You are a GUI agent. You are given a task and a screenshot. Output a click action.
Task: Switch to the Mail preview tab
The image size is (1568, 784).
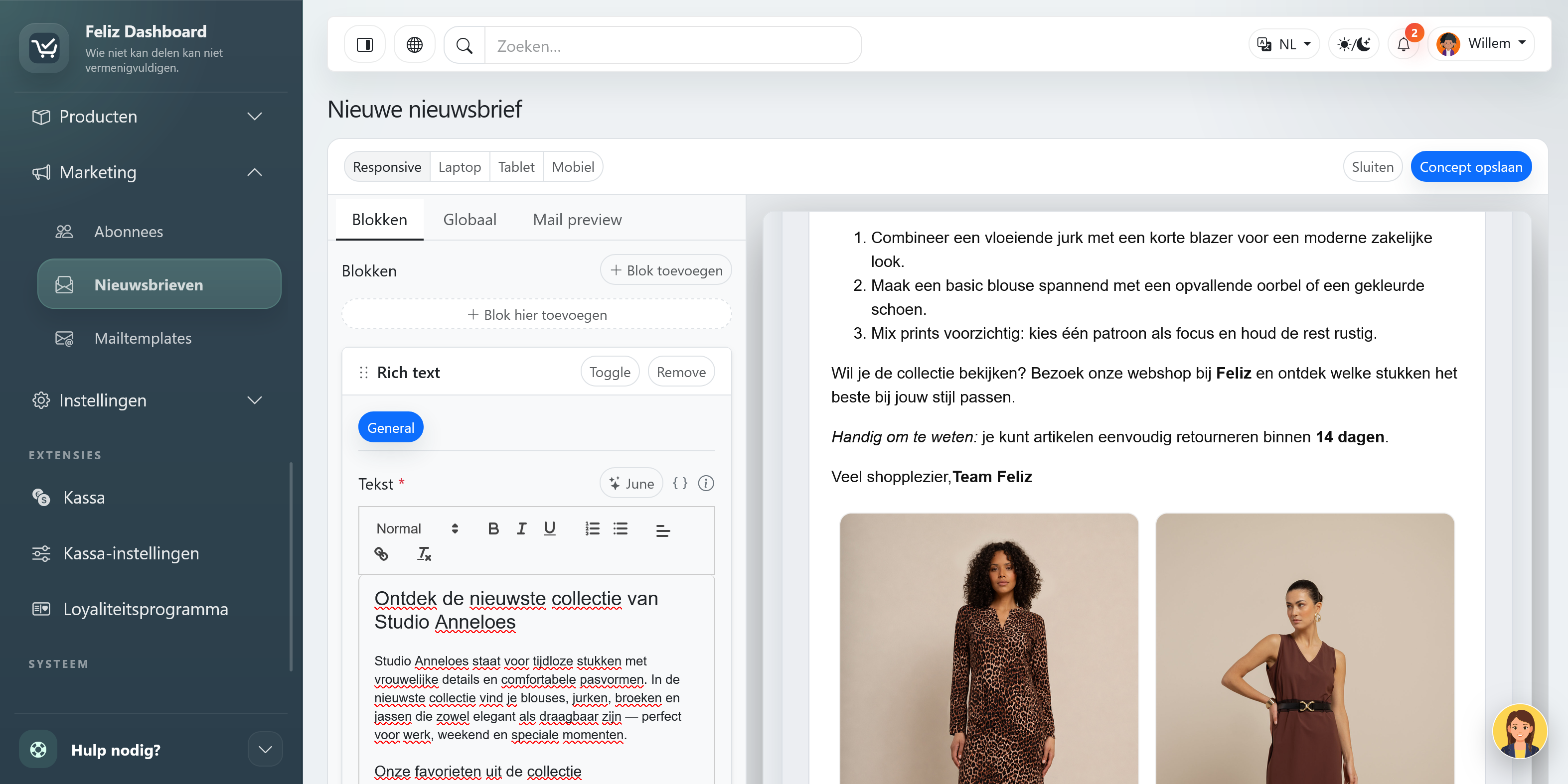[x=577, y=220]
